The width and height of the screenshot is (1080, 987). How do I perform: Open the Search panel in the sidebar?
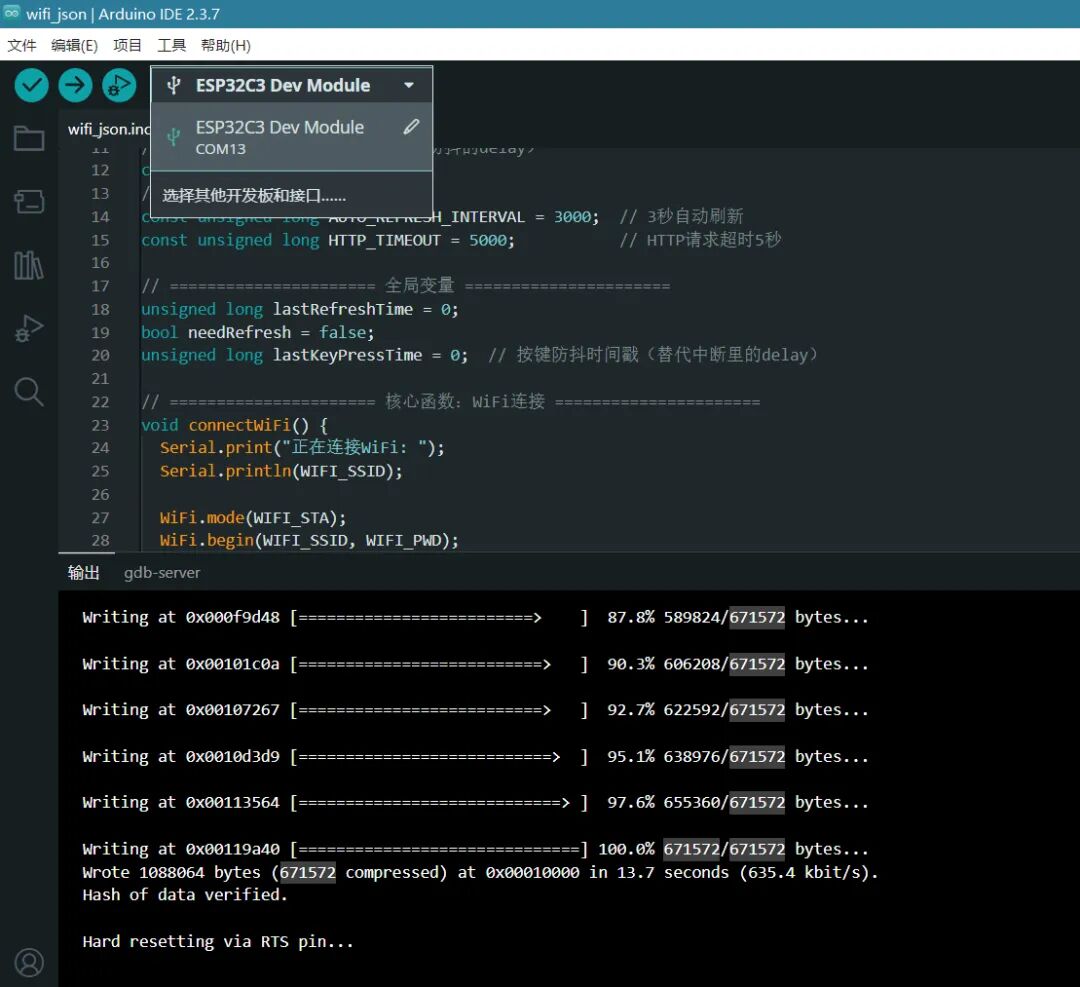[28, 391]
